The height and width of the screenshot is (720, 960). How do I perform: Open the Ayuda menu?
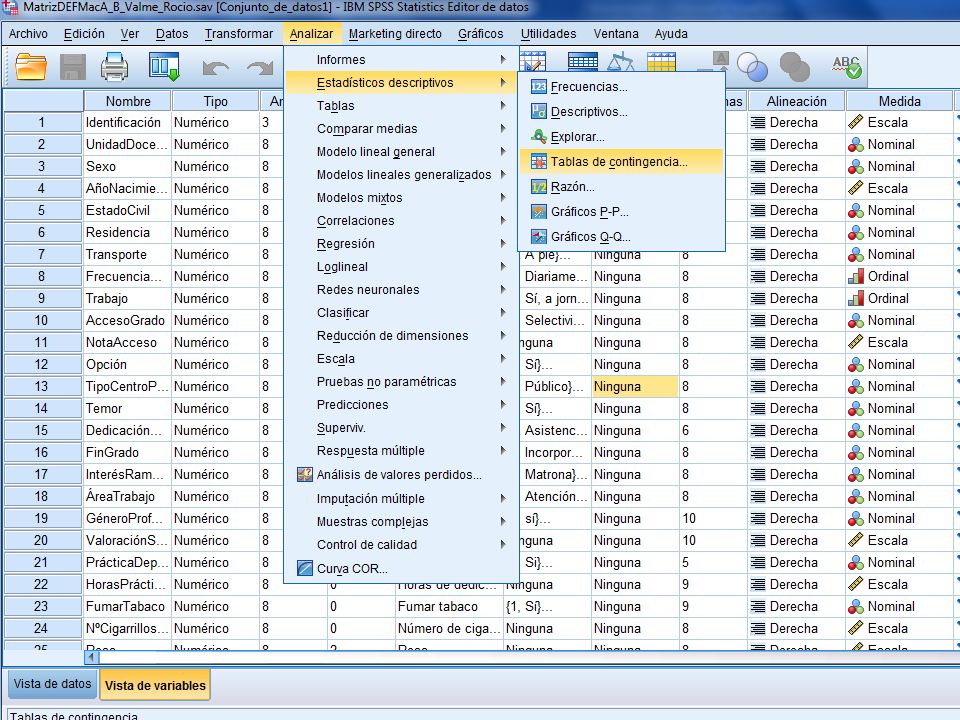click(671, 34)
